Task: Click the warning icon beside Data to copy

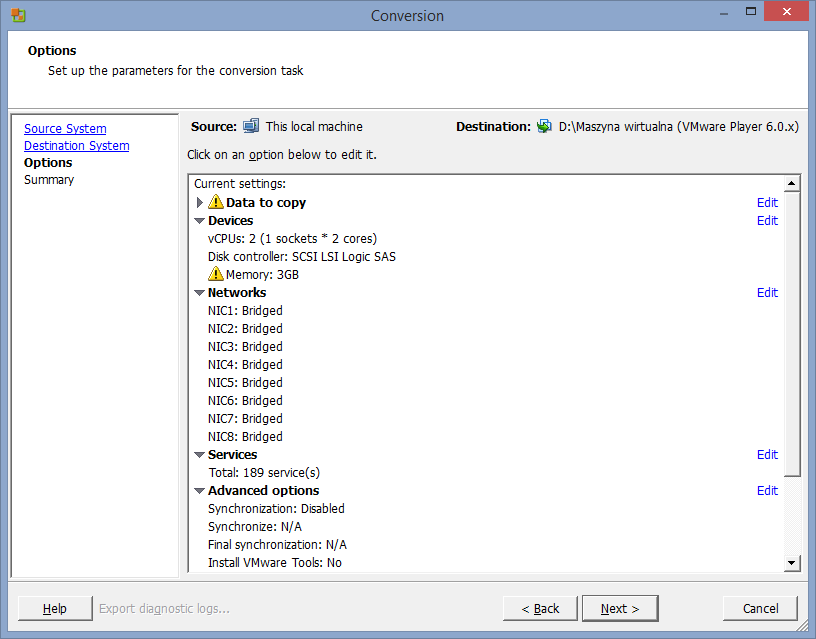Action: pyautogui.click(x=215, y=203)
